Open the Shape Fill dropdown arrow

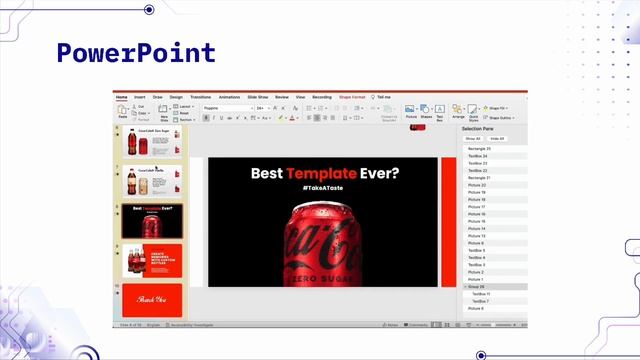(507, 108)
